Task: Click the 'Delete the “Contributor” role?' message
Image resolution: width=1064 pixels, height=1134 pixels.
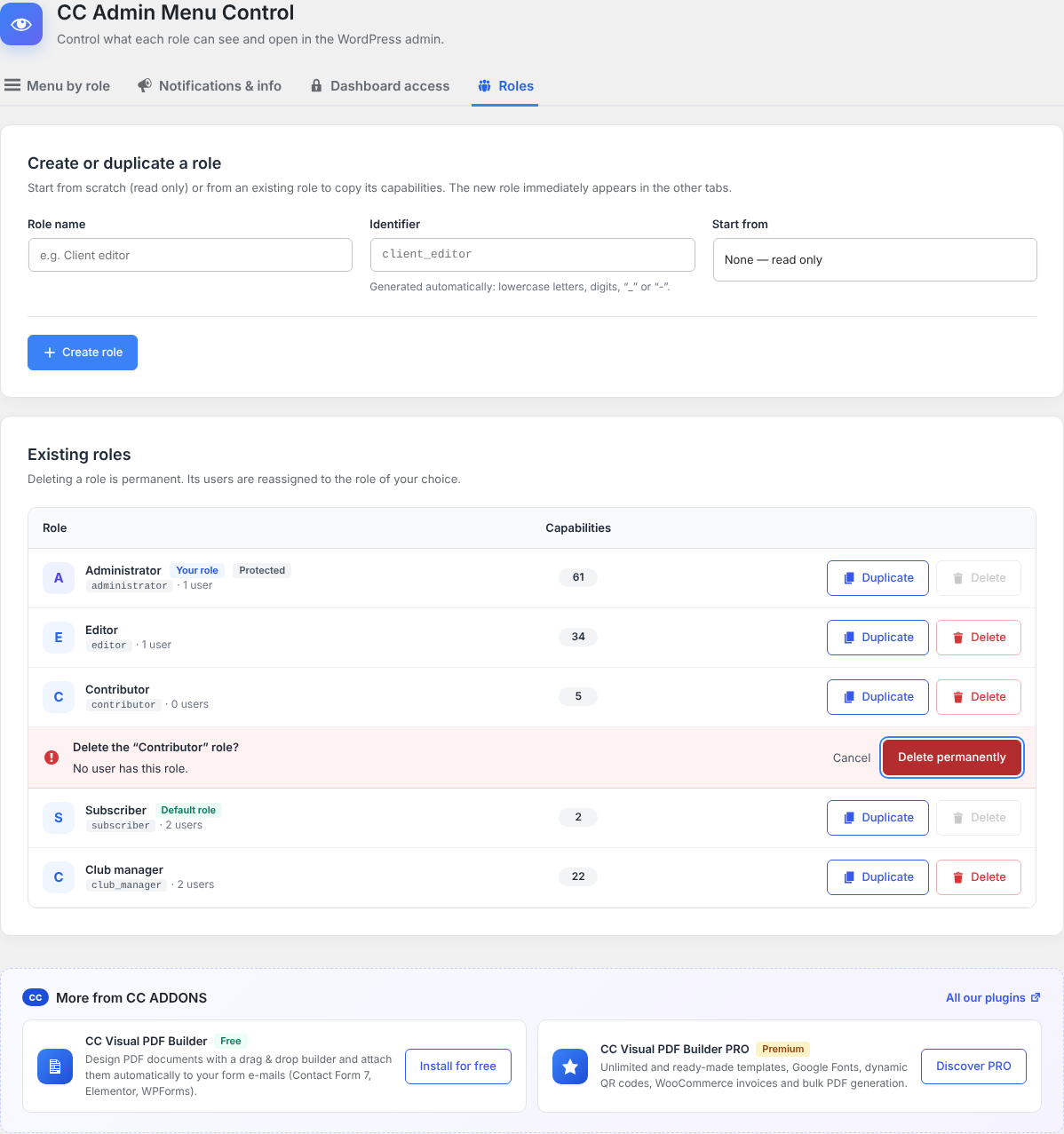Action: 155,748
